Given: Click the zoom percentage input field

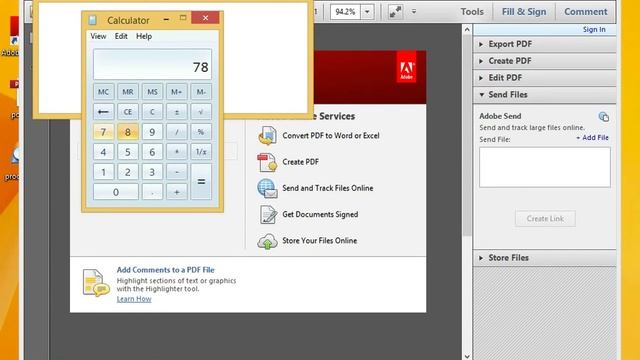Looking at the screenshot, I should click(346, 12).
